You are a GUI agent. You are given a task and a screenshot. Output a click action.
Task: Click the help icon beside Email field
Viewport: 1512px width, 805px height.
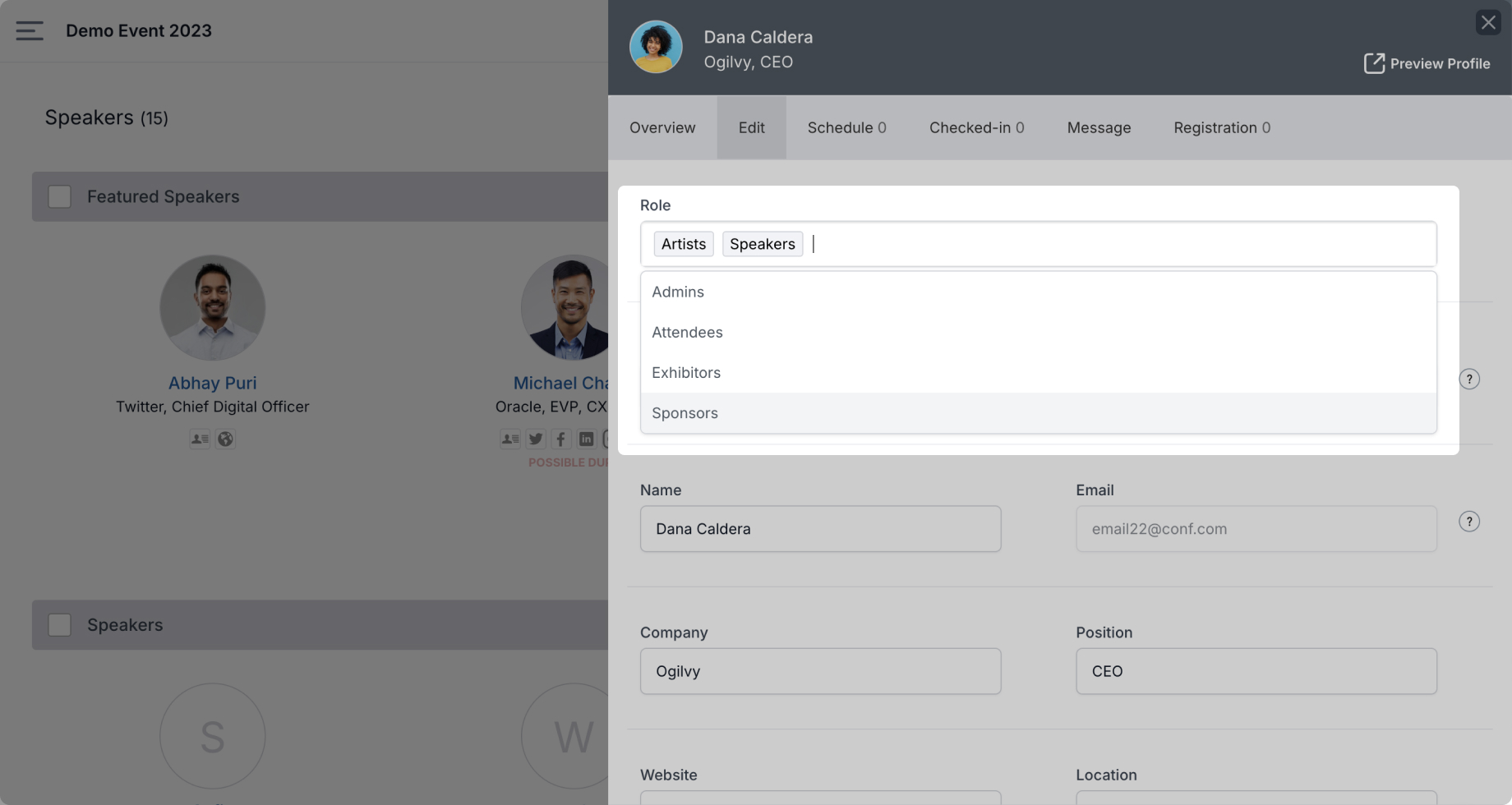coord(1469,522)
